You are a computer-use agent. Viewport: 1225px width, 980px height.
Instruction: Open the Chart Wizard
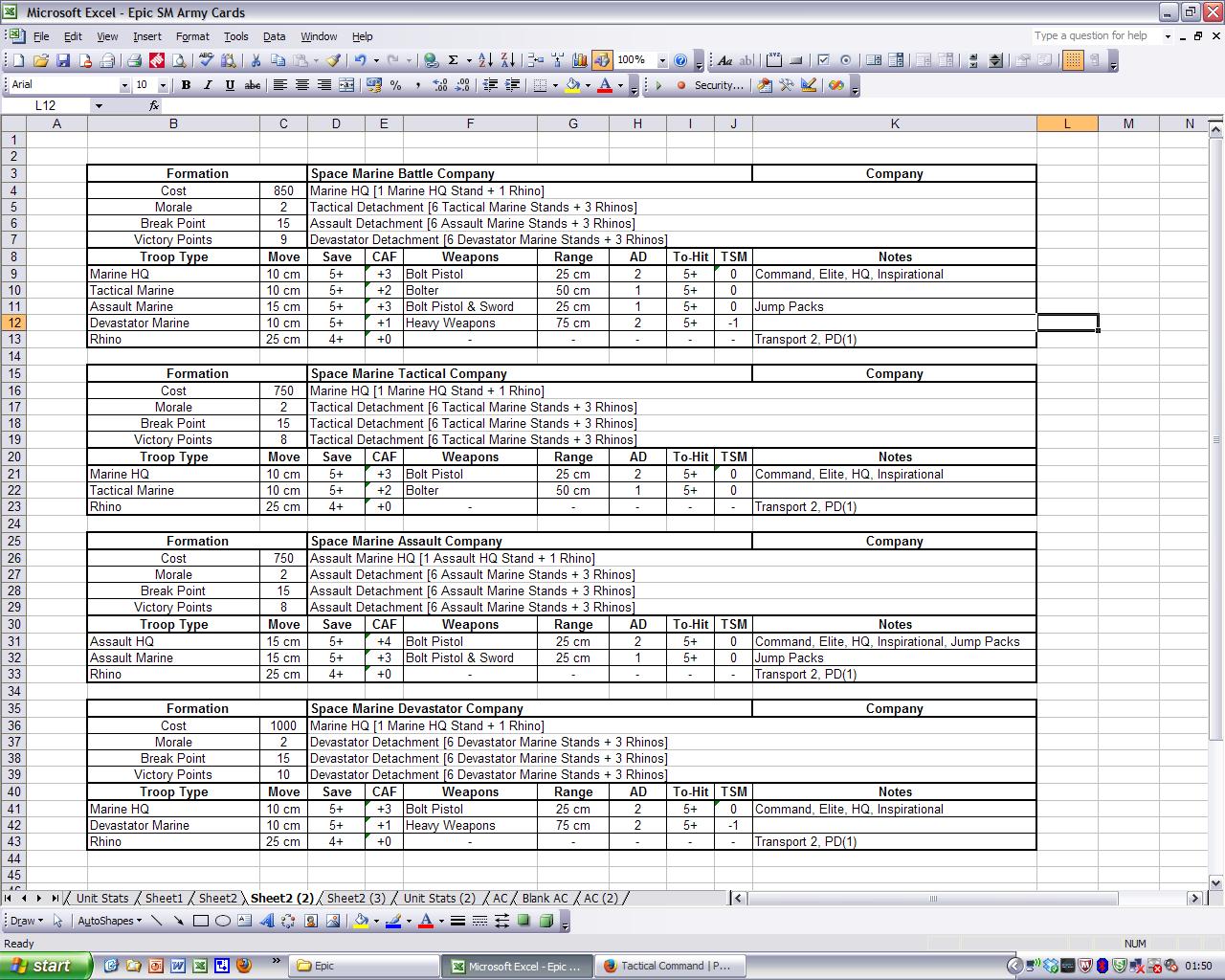(579, 60)
